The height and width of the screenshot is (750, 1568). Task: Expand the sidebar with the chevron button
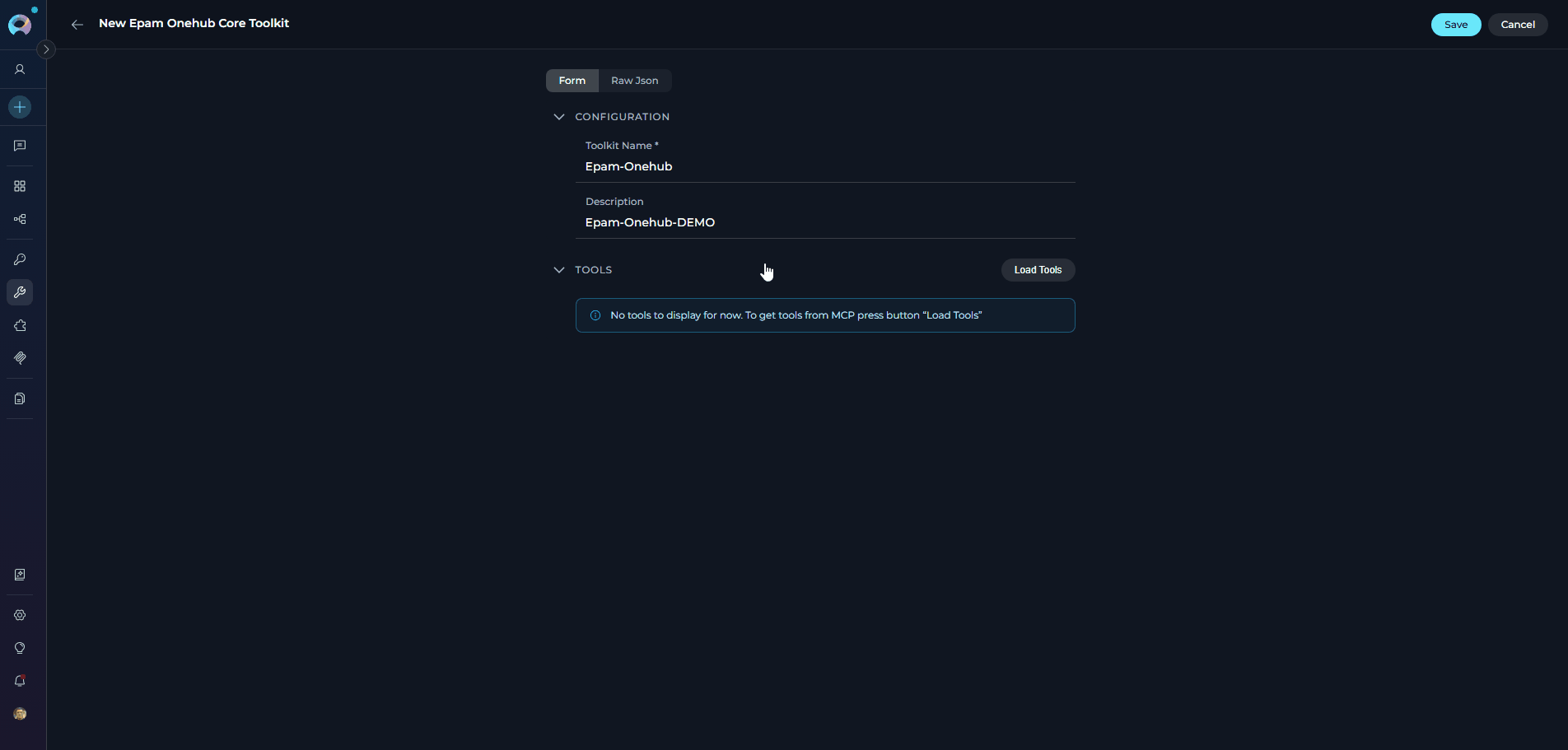[46, 49]
